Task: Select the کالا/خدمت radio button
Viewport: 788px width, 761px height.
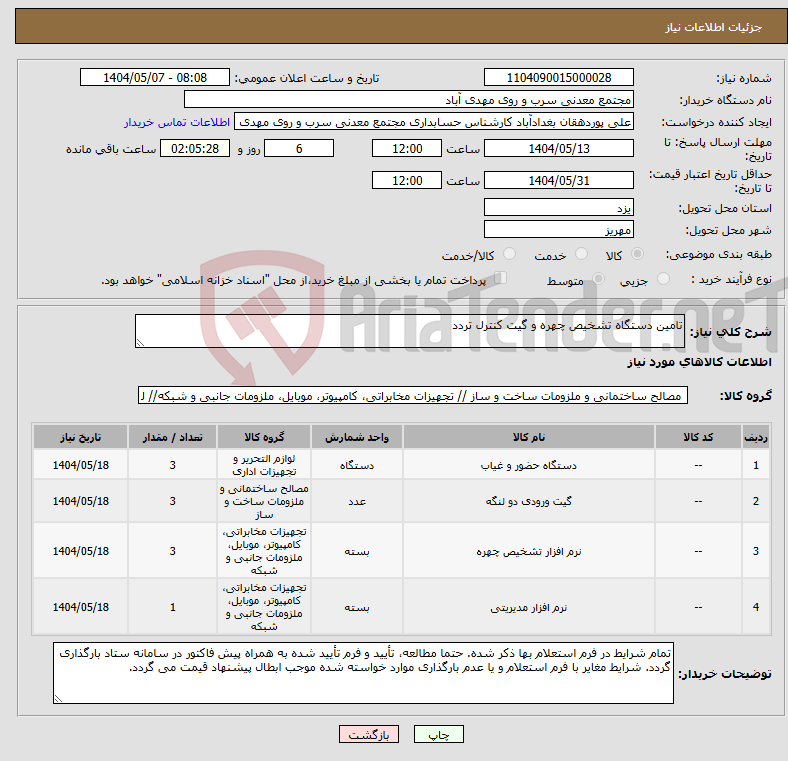Action: (509, 254)
